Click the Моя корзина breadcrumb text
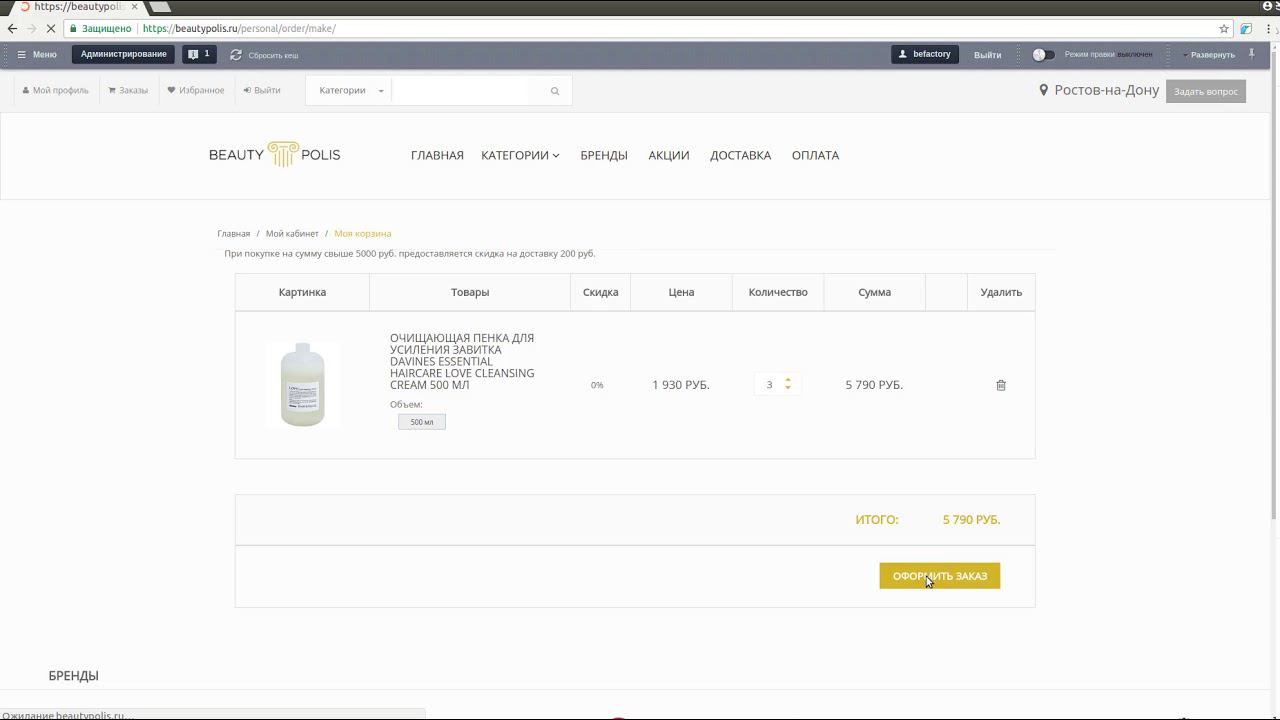The height and width of the screenshot is (720, 1280). (x=363, y=233)
